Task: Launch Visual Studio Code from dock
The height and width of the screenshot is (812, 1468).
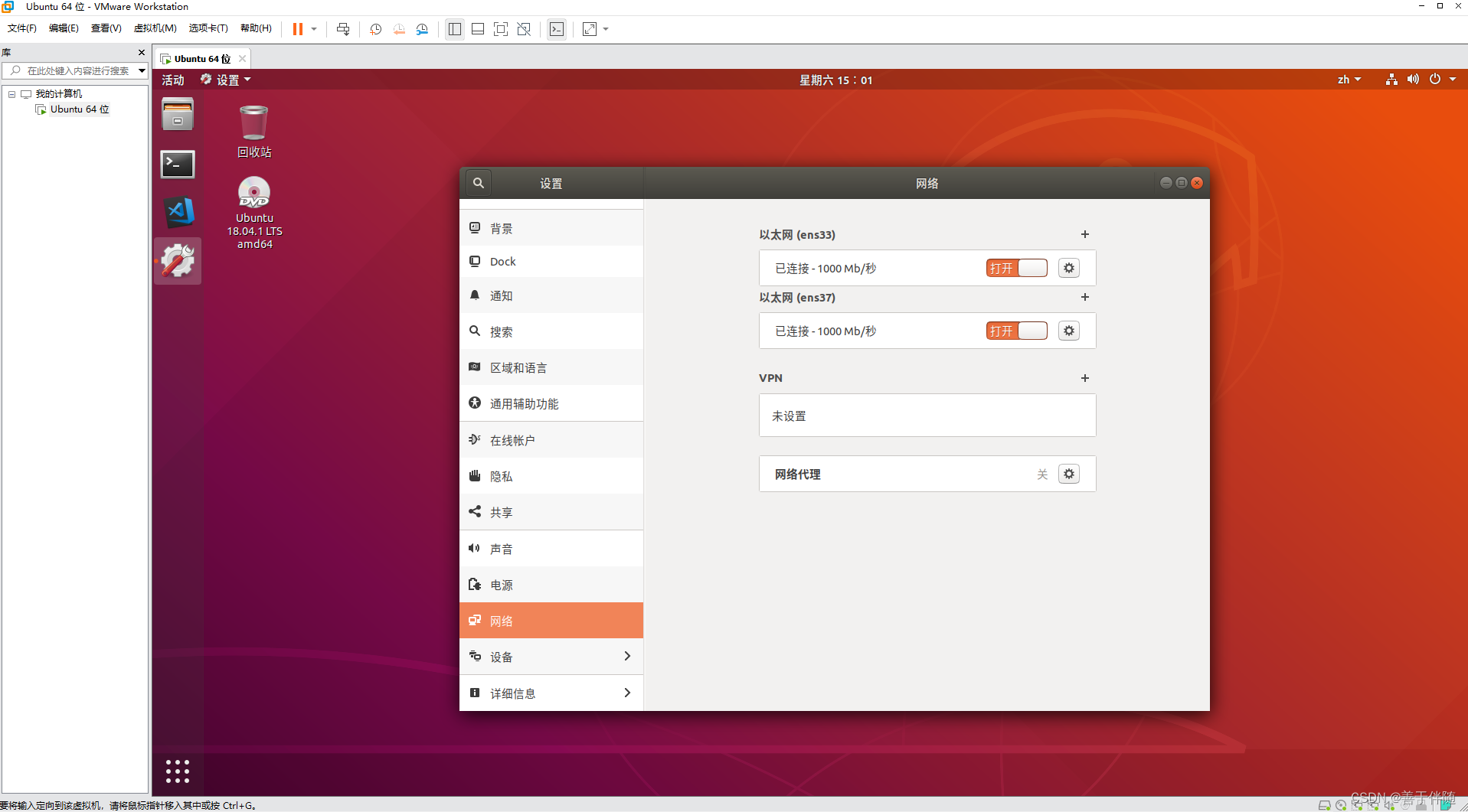Action: tap(178, 212)
